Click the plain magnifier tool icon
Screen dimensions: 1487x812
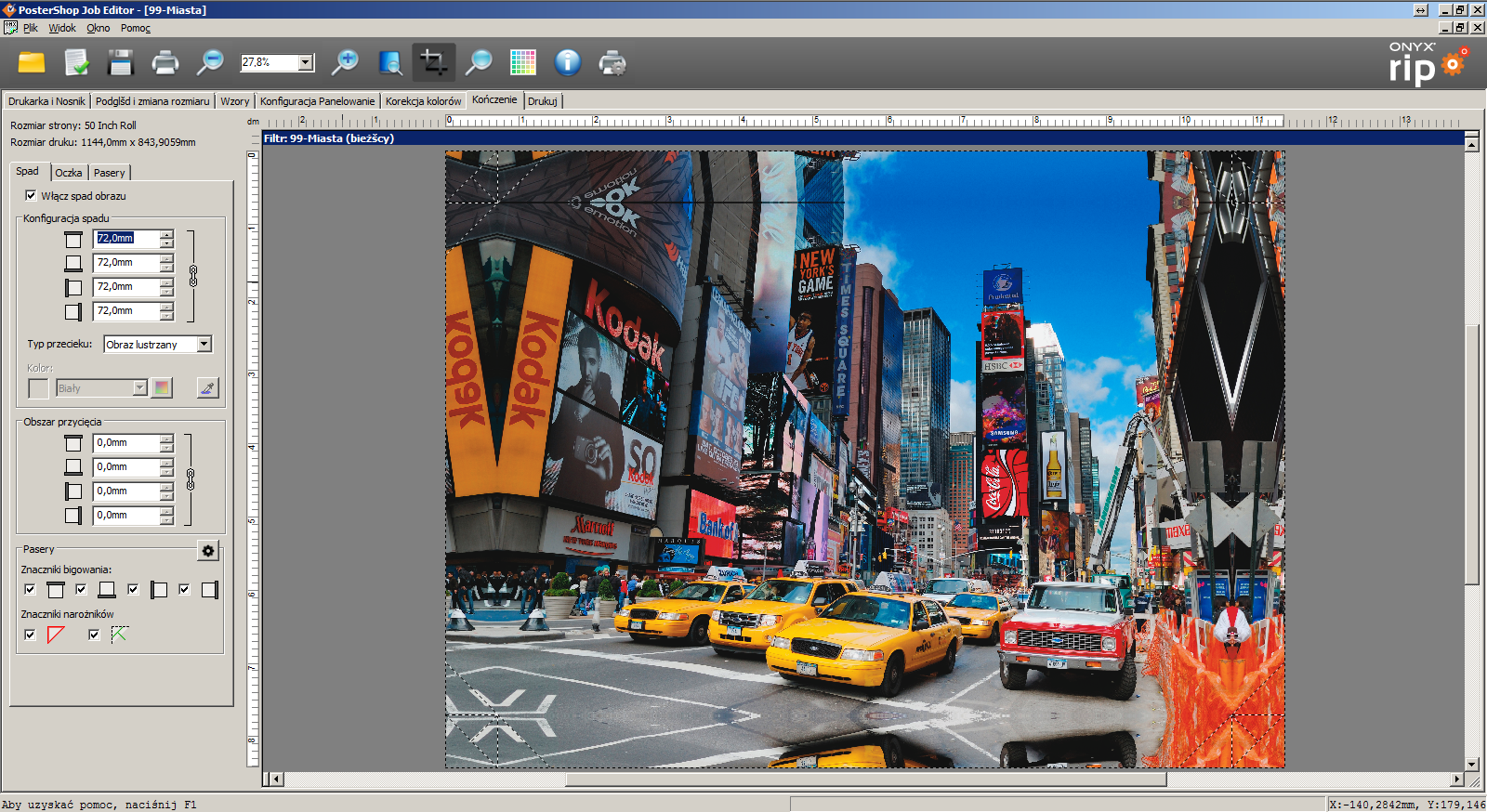pyautogui.click(x=478, y=63)
